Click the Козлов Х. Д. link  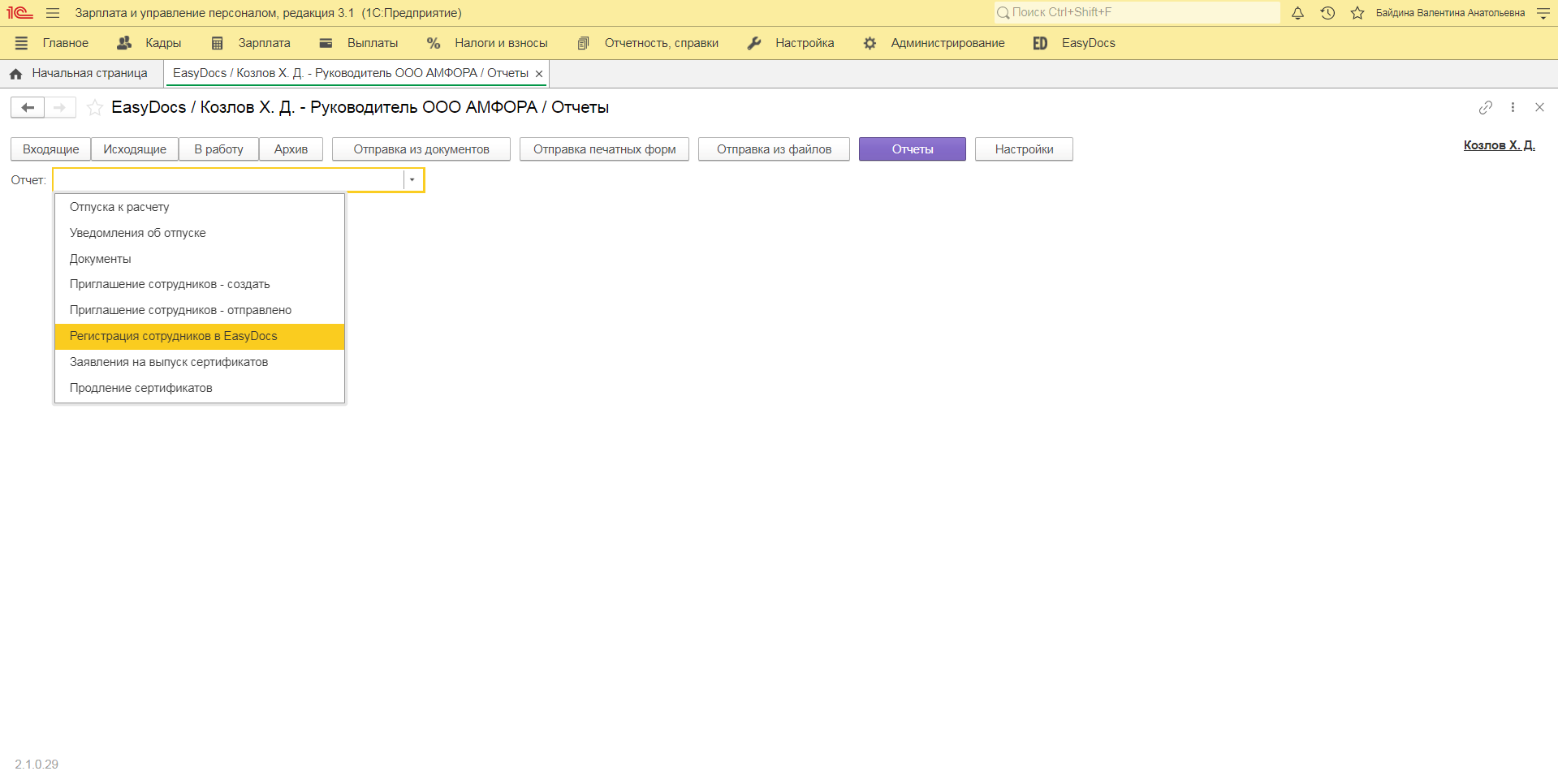point(1499,145)
